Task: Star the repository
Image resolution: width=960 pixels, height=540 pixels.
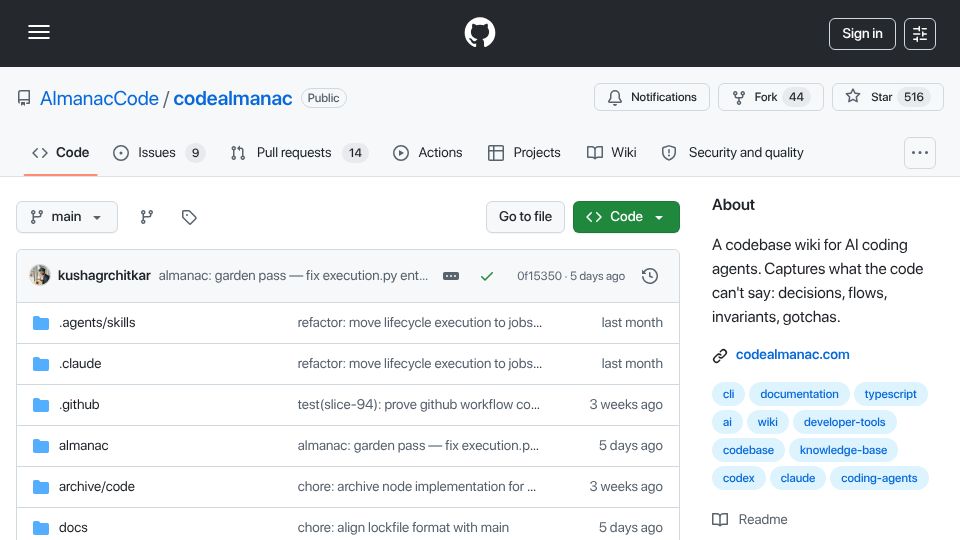Action: (887, 97)
